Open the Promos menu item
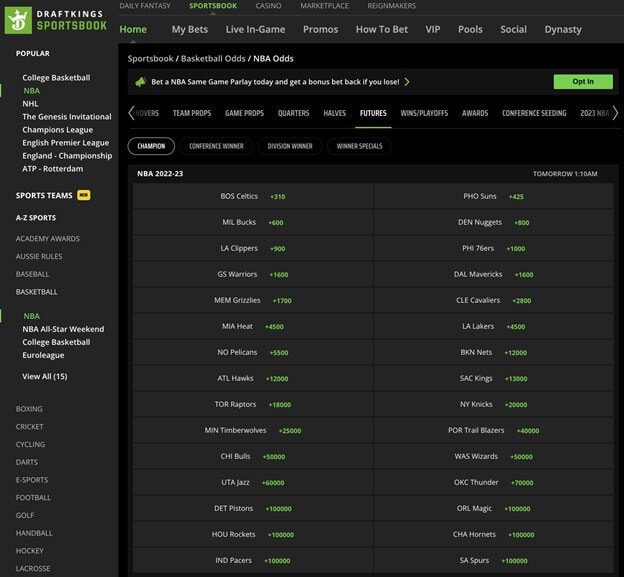Viewport: 624px width, 577px height. pos(320,29)
